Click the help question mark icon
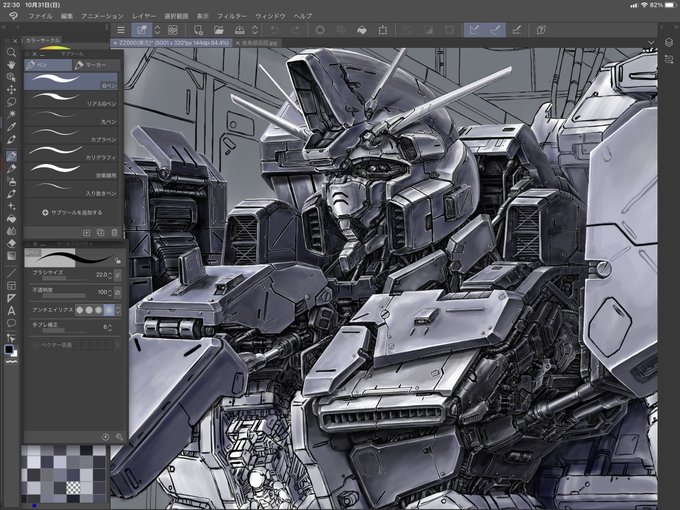Screen dimensions: 680x510 pos(541,30)
